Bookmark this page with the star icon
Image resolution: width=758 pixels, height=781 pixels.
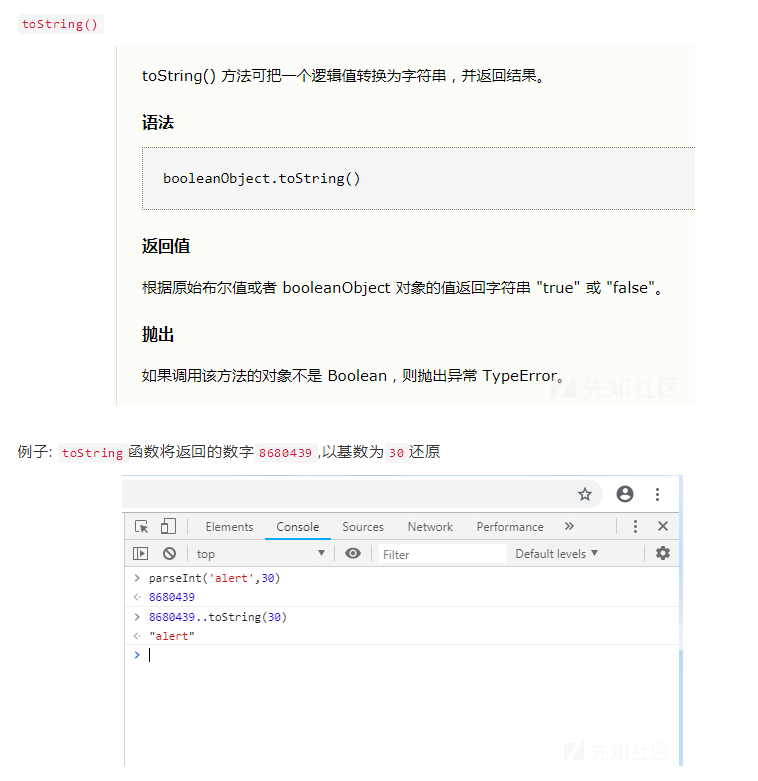pos(585,494)
